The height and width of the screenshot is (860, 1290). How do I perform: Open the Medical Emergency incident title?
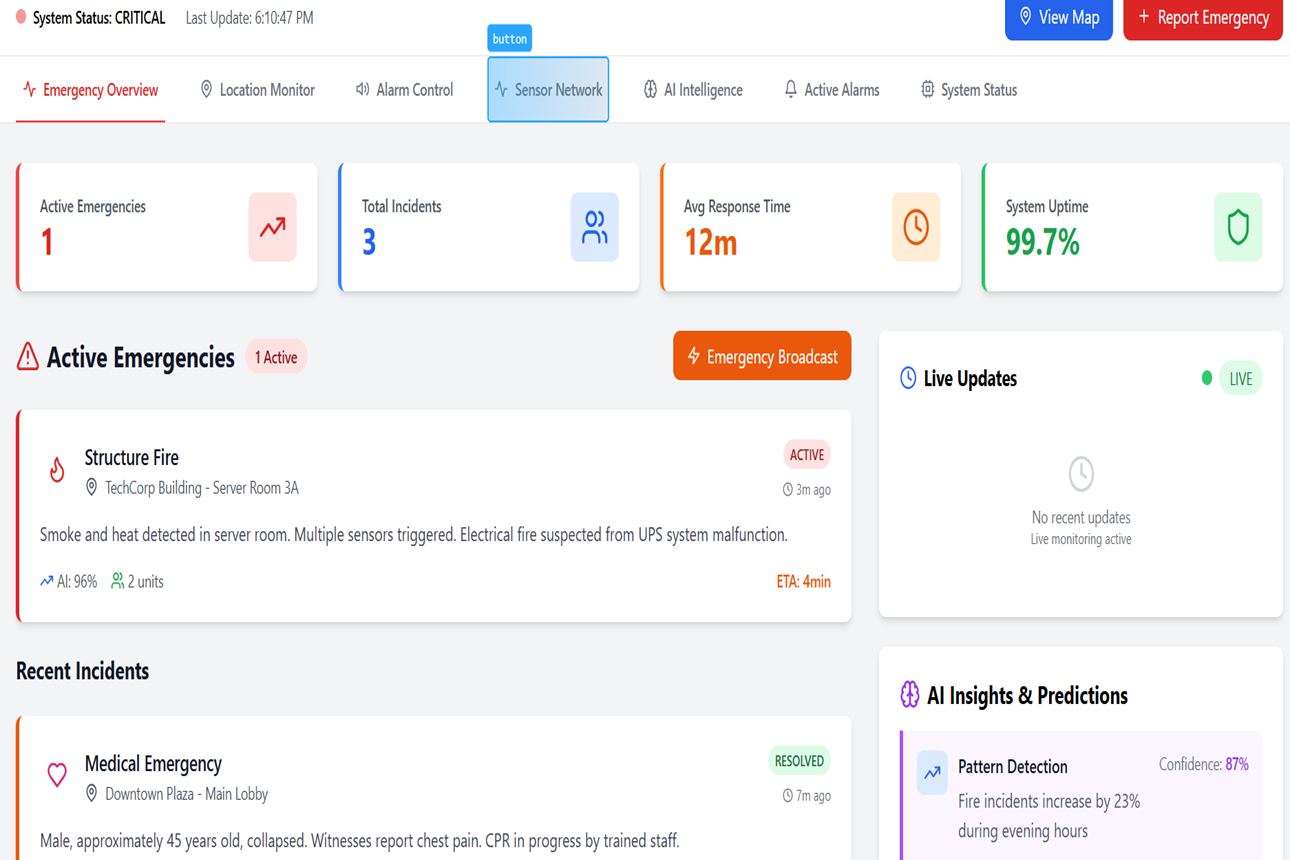pos(153,764)
